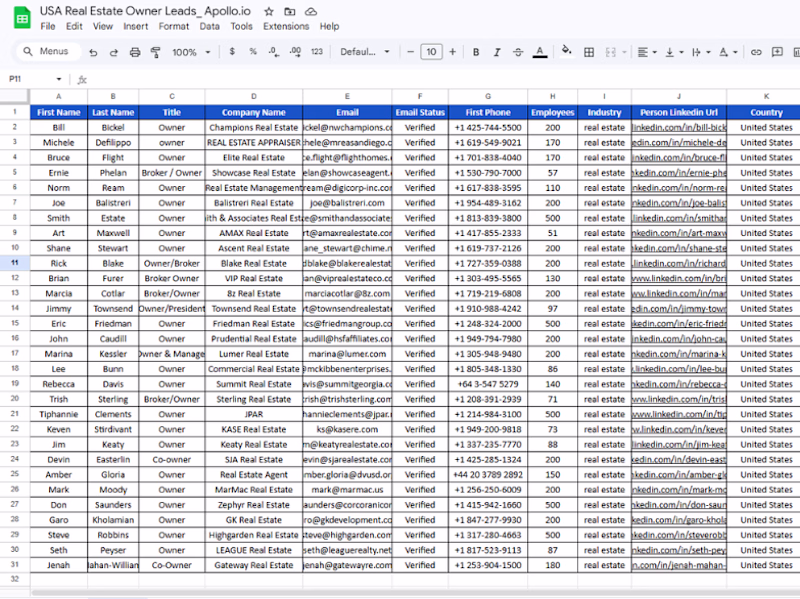Toggle strikethrough formatting
The image size is (800, 599).
[x=518, y=52]
